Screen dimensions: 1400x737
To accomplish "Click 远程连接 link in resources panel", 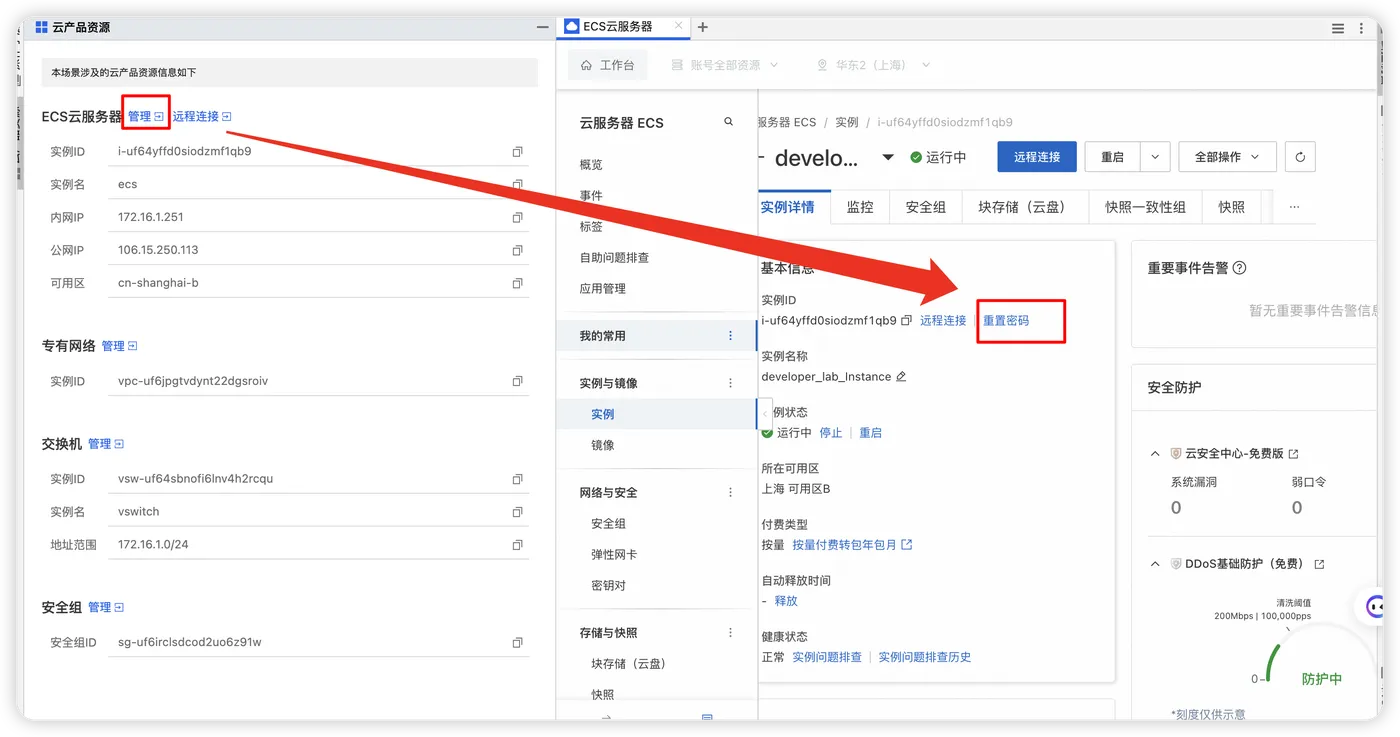I will (202, 116).
